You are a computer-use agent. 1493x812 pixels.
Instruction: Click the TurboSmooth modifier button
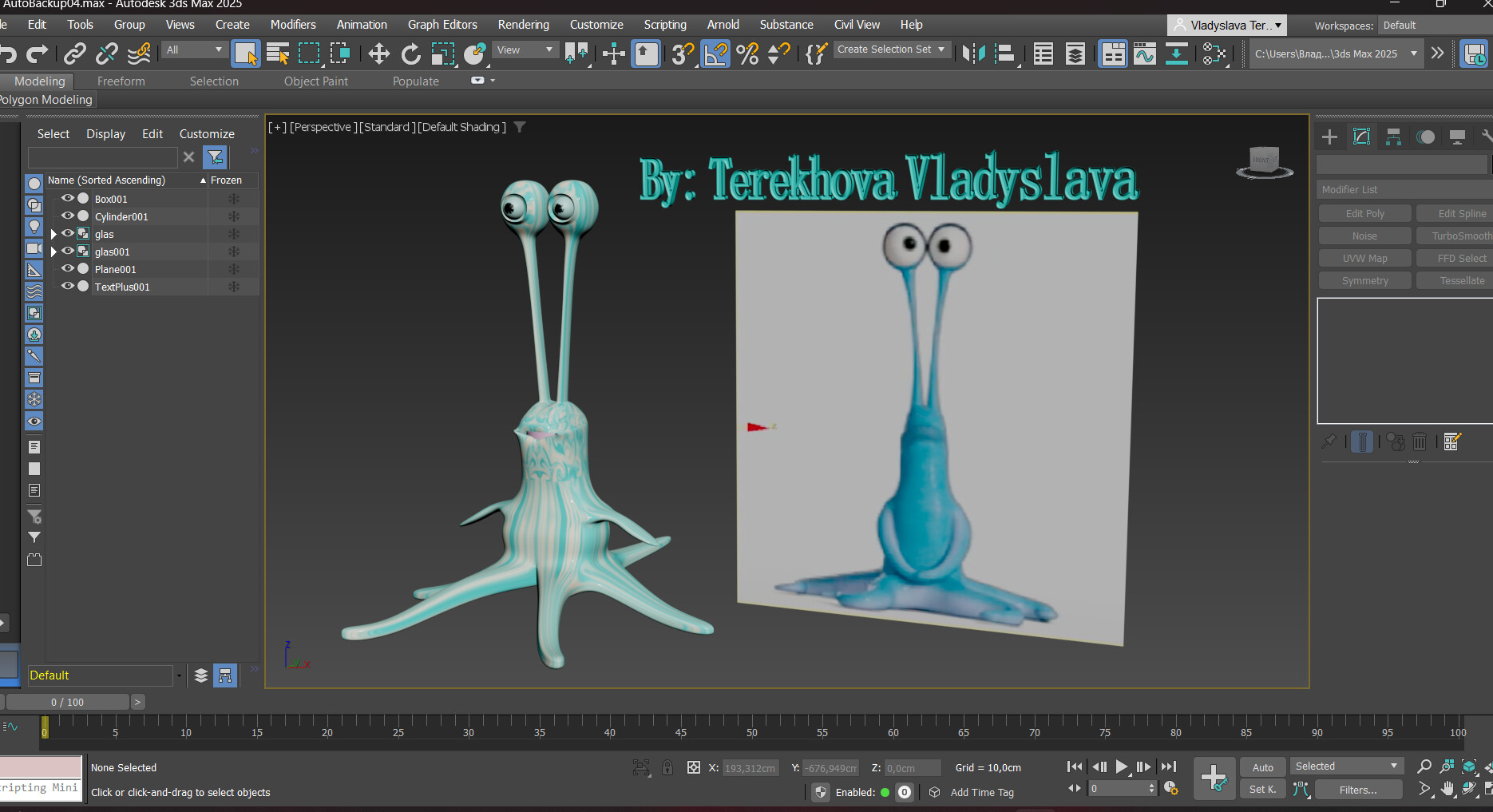coord(1460,236)
